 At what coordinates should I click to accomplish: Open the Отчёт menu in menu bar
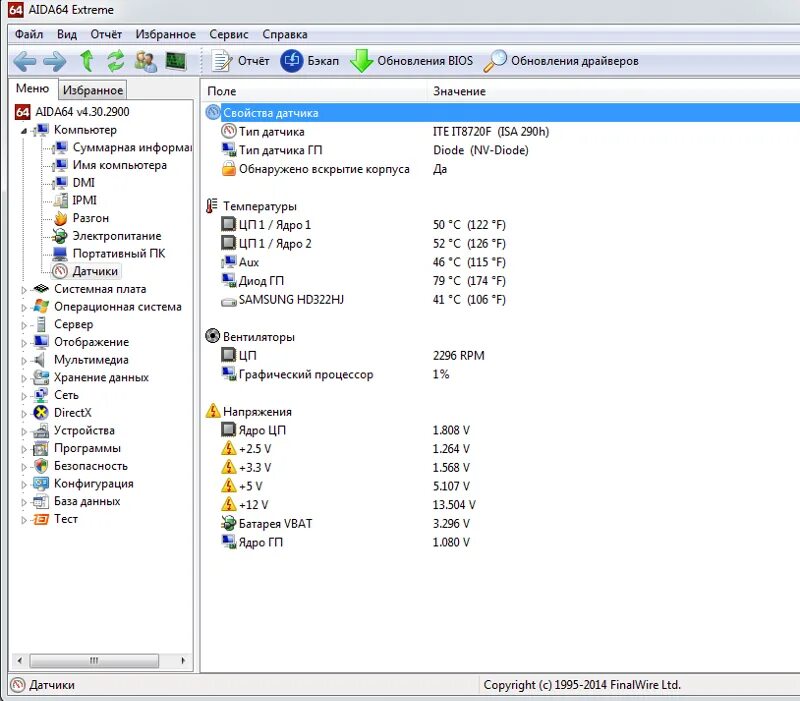pos(106,34)
